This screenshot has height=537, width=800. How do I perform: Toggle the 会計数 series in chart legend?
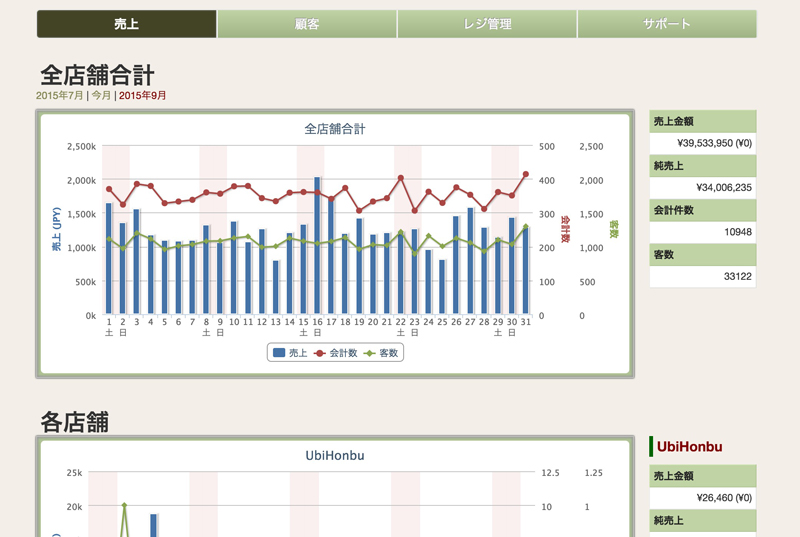click(x=335, y=353)
